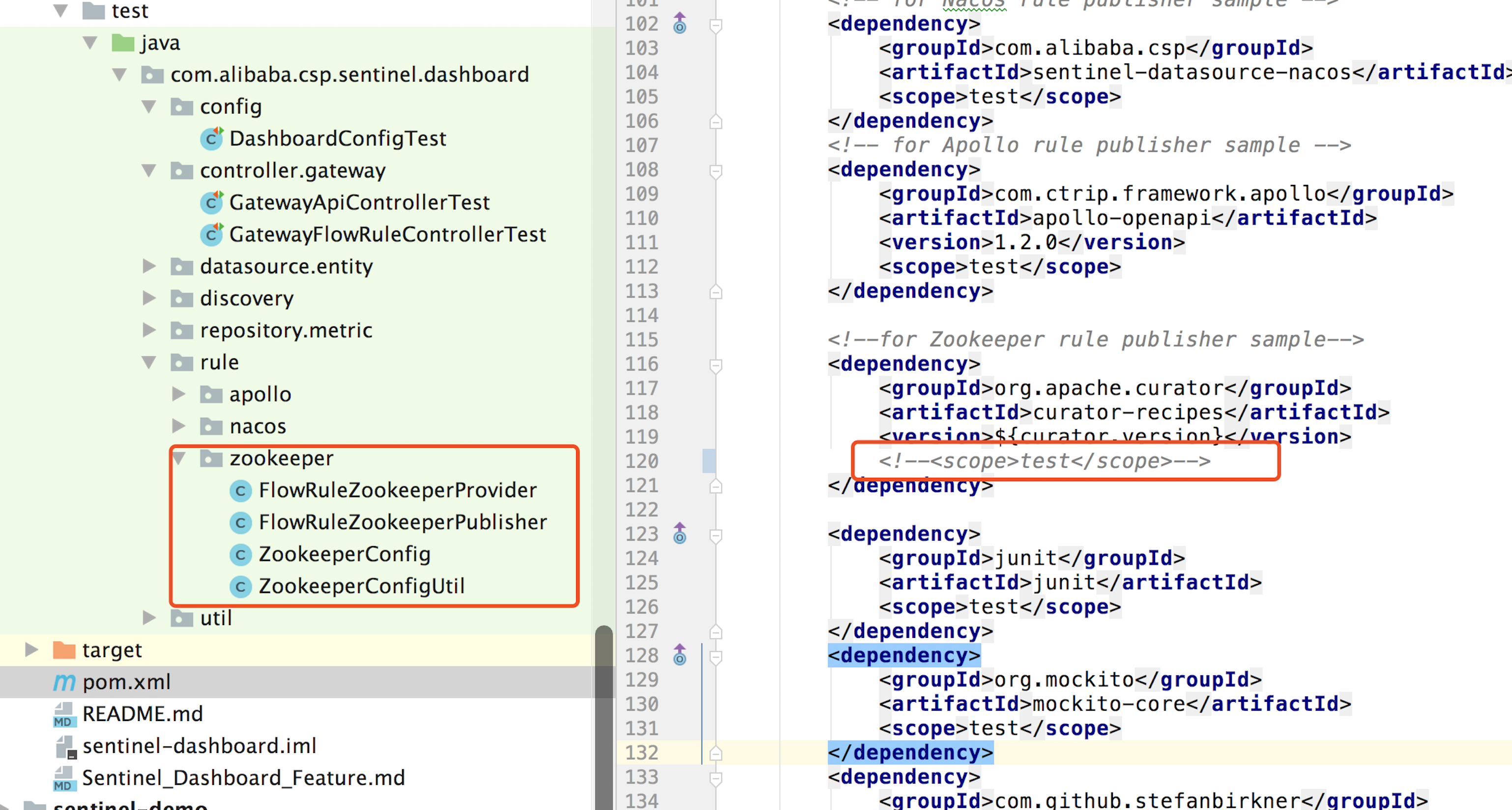Viewport: 1512px width, 810px height.
Task: Collapse controller.gateway package
Action: pyautogui.click(x=149, y=171)
